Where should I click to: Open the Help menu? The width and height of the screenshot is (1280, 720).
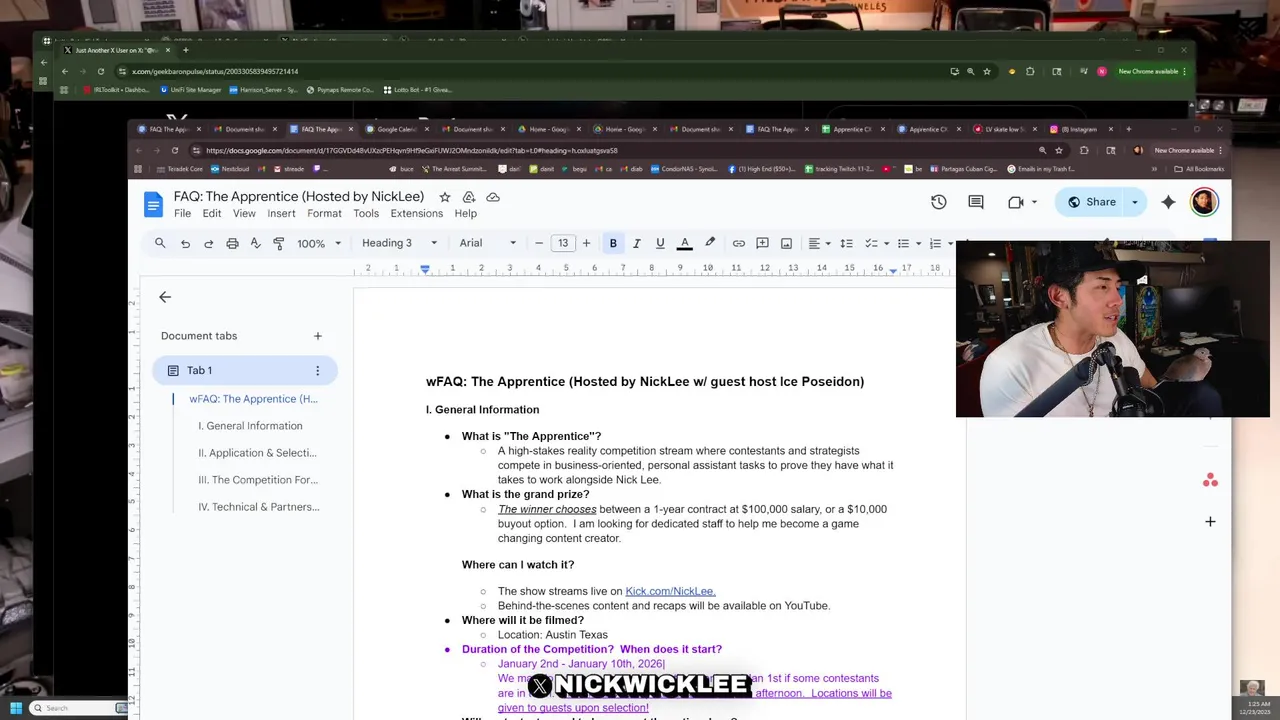coord(465,214)
